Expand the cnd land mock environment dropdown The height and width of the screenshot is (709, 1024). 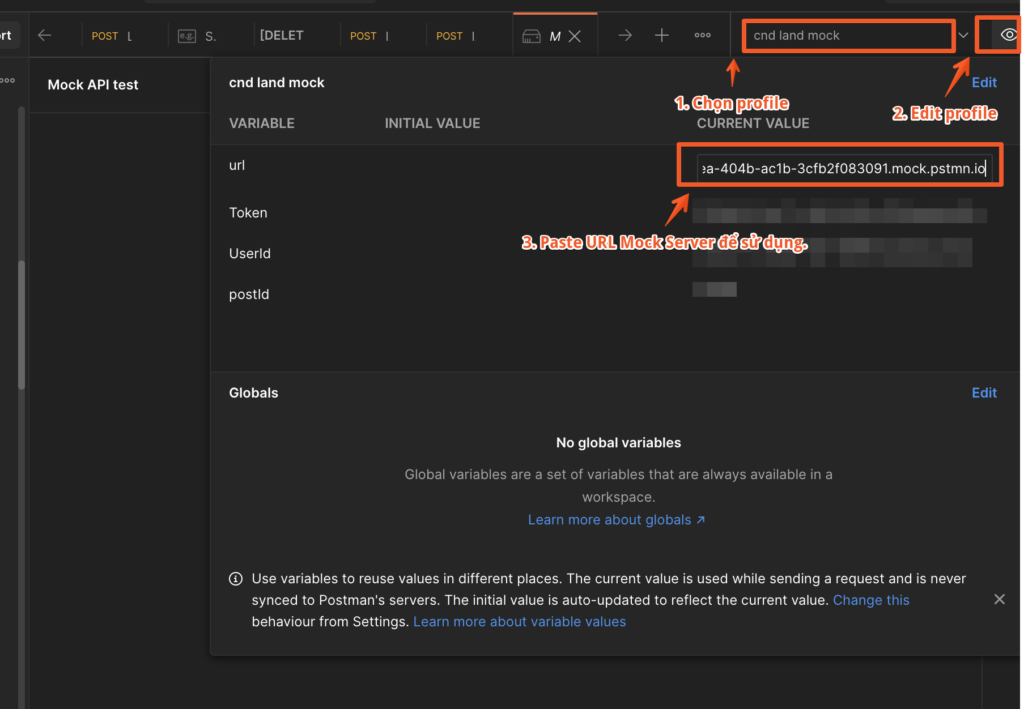tap(963, 35)
